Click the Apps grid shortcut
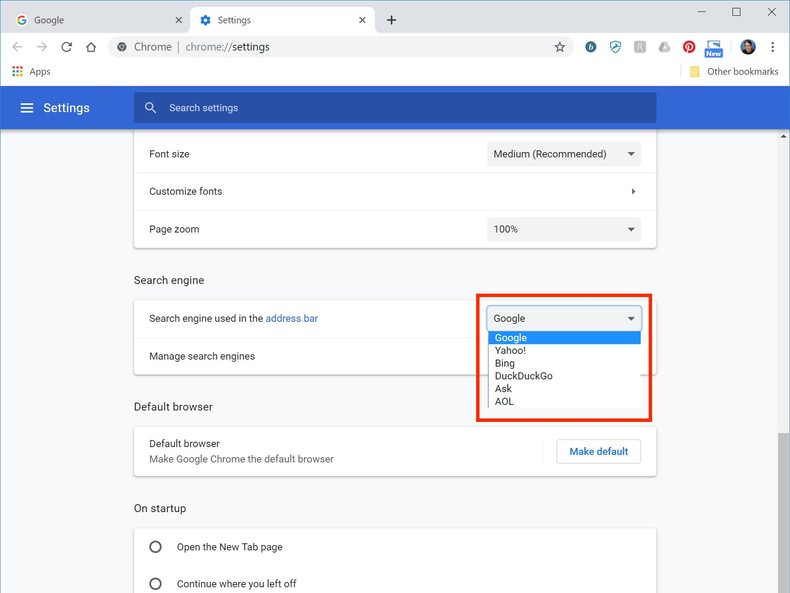 pyautogui.click(x=31, y=72)
